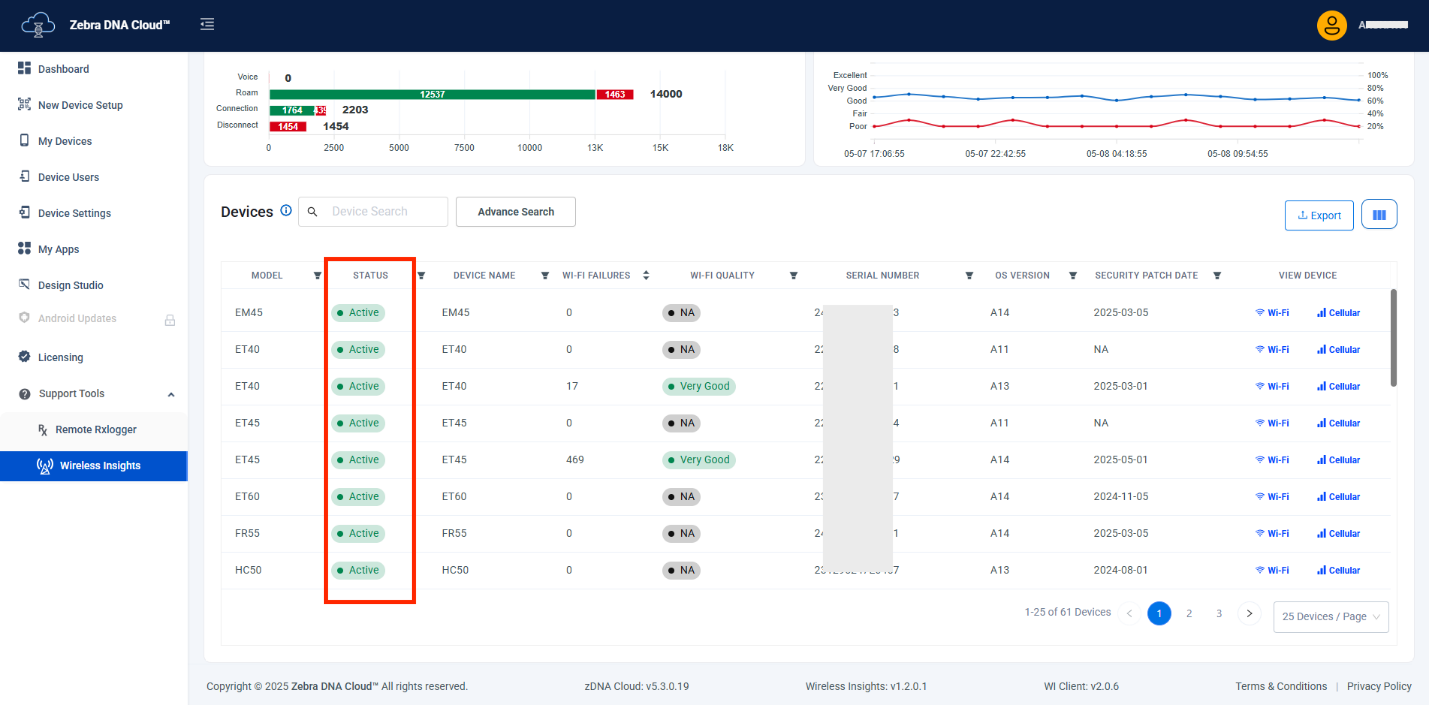Click the Advance Search button
The image size is (1429, 705).
[x=516, y=212]
